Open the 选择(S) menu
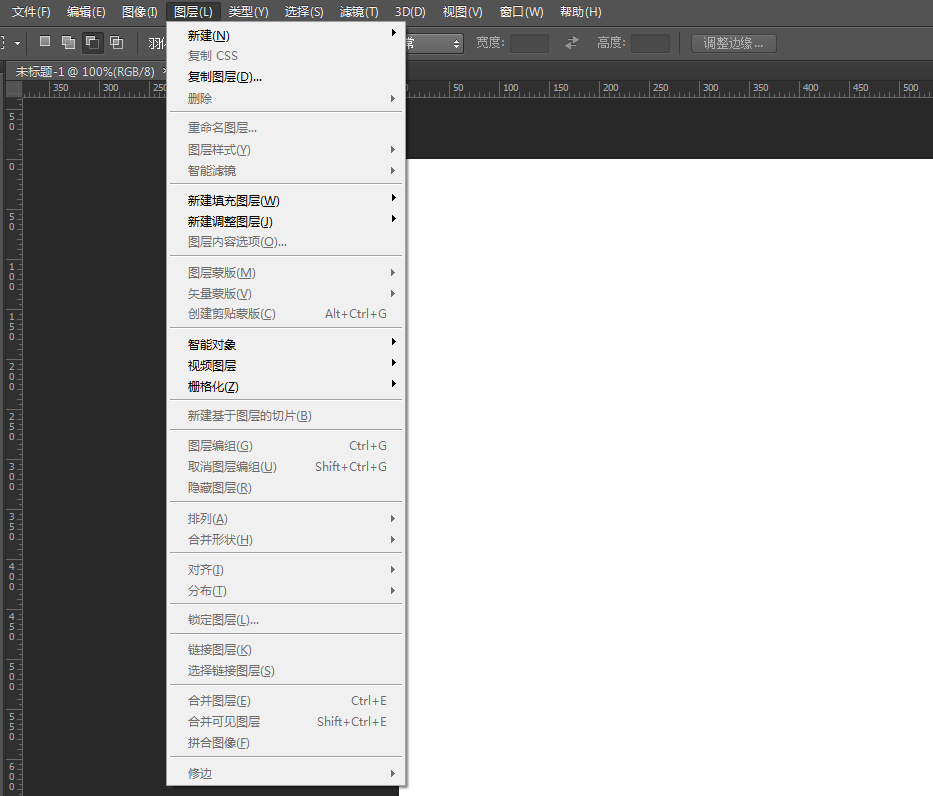This screenshot has width=933, height=796. click(303, 11)
